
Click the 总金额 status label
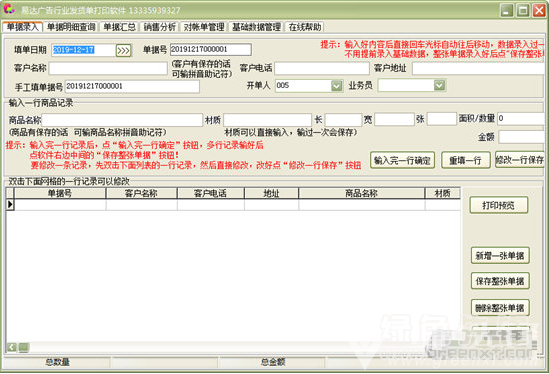pos(273,362)
